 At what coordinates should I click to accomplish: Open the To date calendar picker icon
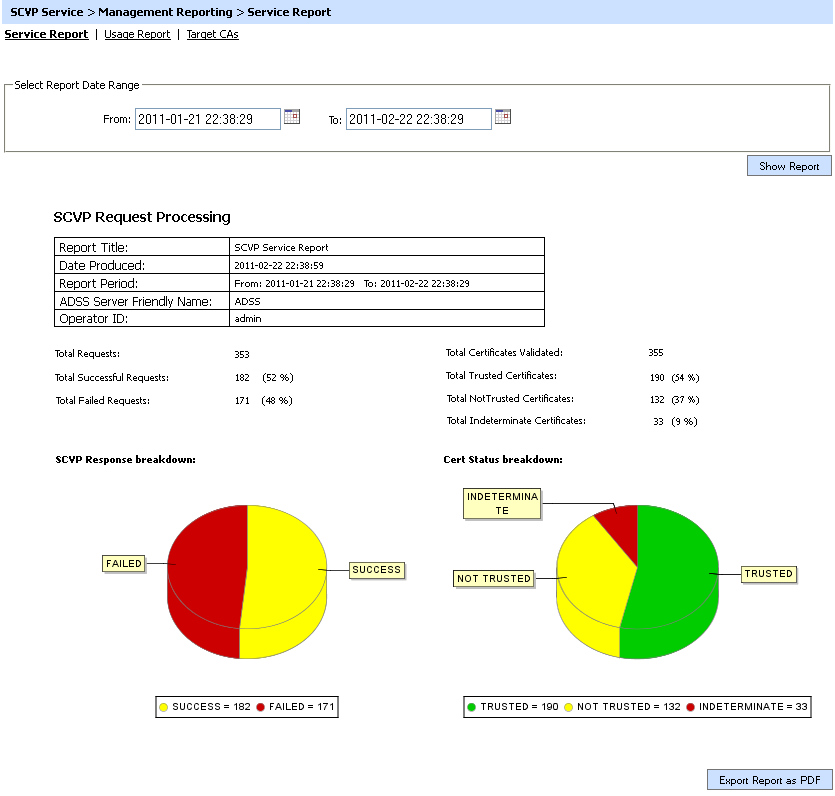(x=503, y=117)
